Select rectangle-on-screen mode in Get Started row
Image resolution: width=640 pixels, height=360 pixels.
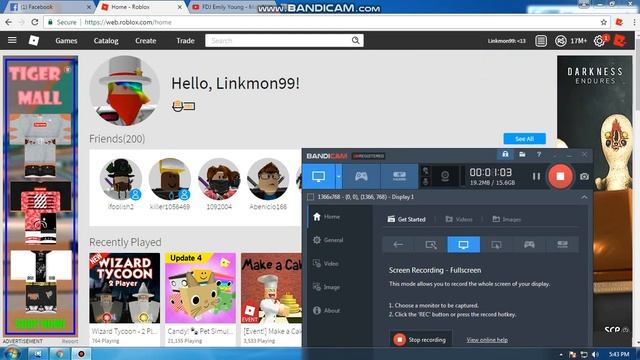(x=431, y=244)
